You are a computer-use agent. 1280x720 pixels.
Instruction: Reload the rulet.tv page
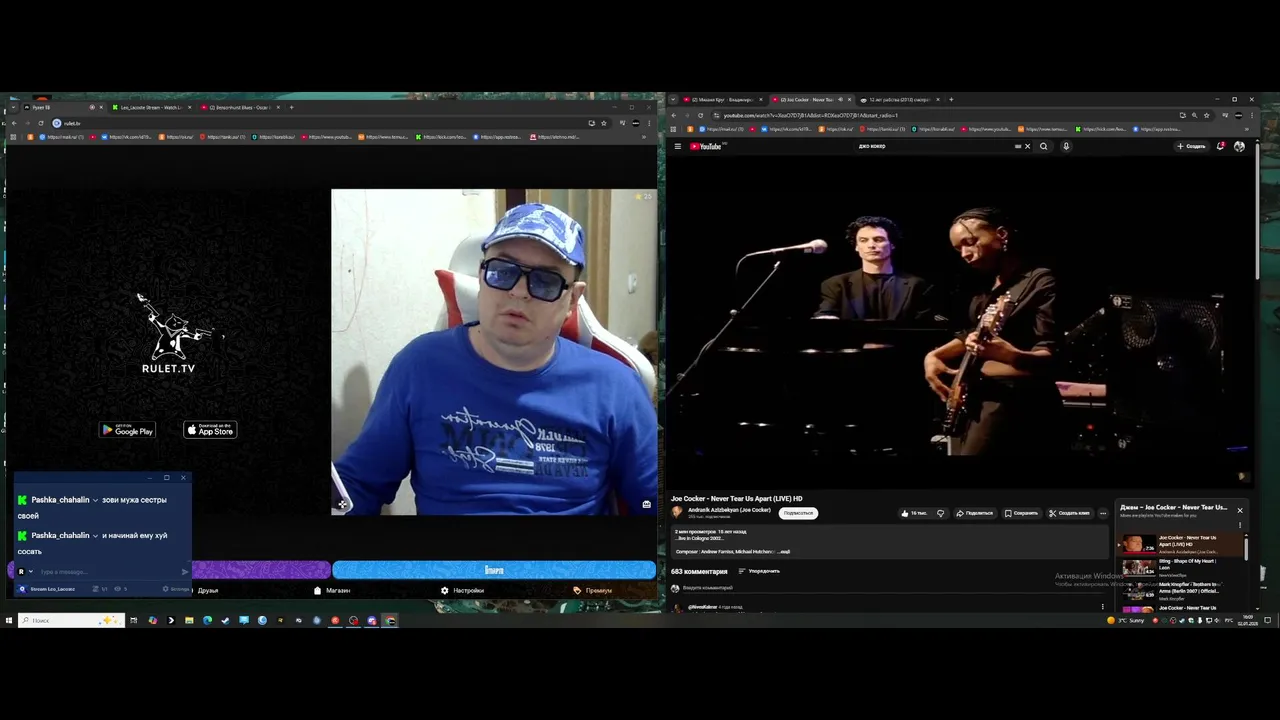[x=41, y=123]
